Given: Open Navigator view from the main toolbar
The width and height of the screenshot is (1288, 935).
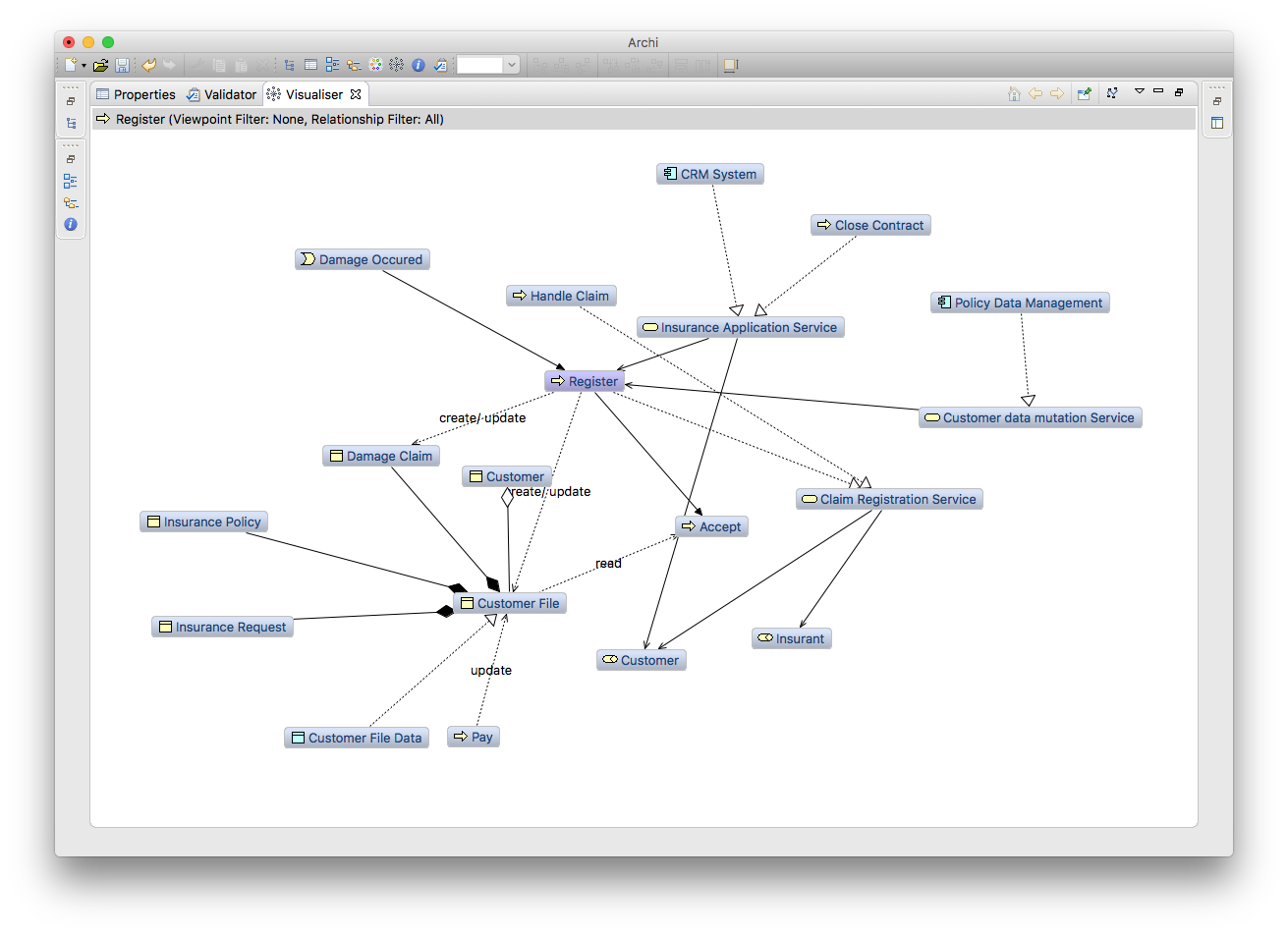Looking at the screenshot, I should coord(354,65).
